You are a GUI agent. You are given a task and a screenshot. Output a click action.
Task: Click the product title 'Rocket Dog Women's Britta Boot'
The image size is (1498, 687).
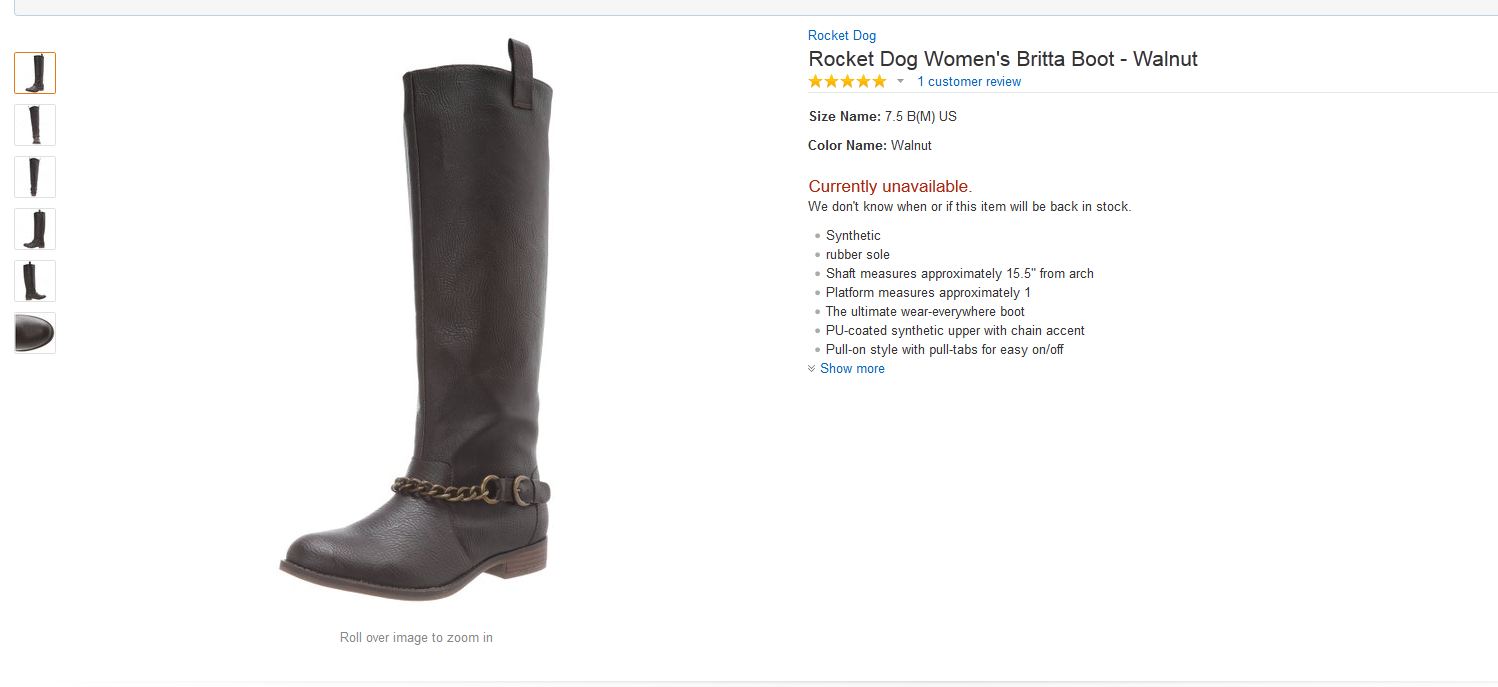click(x=1002, y=59)
